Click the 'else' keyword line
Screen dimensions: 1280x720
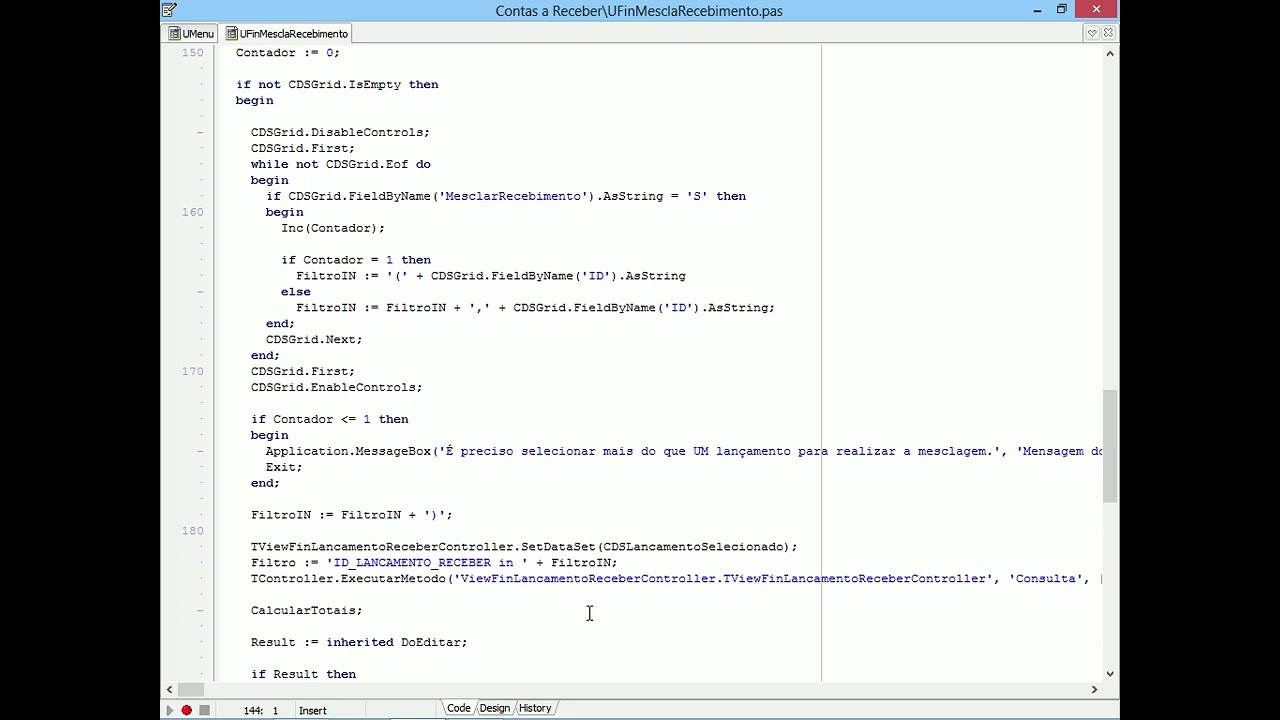(296, 292)
